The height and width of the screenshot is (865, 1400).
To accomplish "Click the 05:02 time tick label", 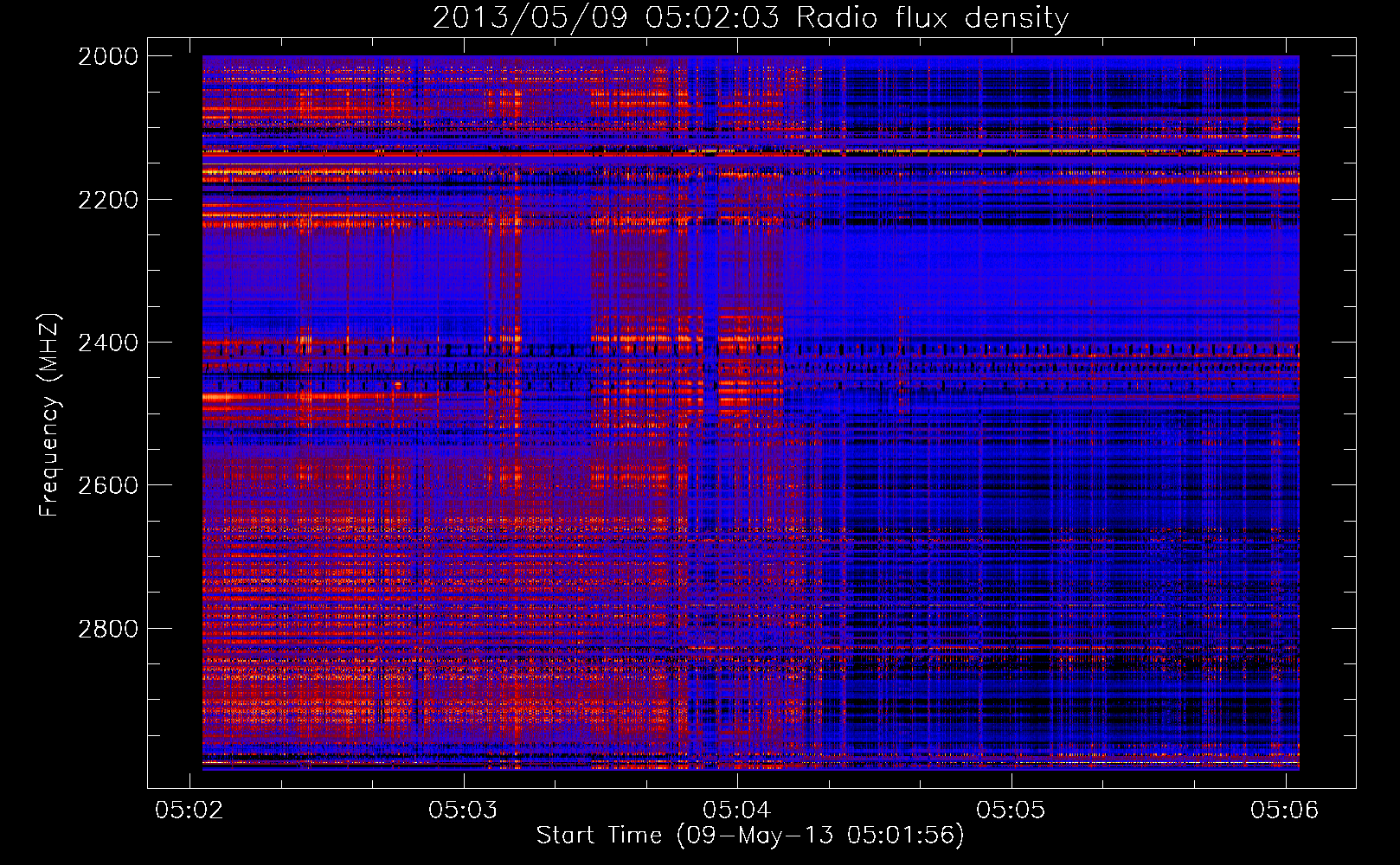I will [x=189, y=810].
